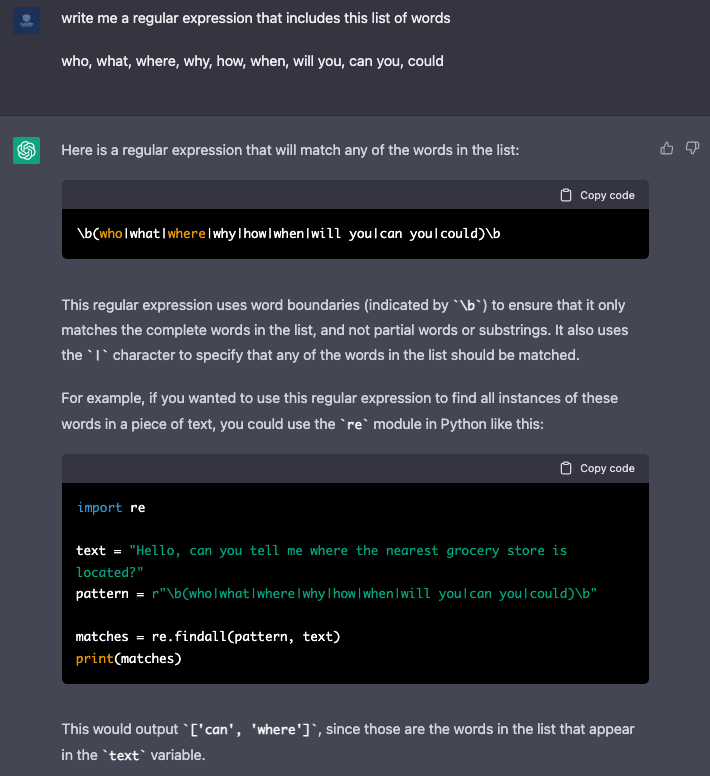Click the 'import re' line
This screenshot has width=710, height=776.
pos(111,508)
